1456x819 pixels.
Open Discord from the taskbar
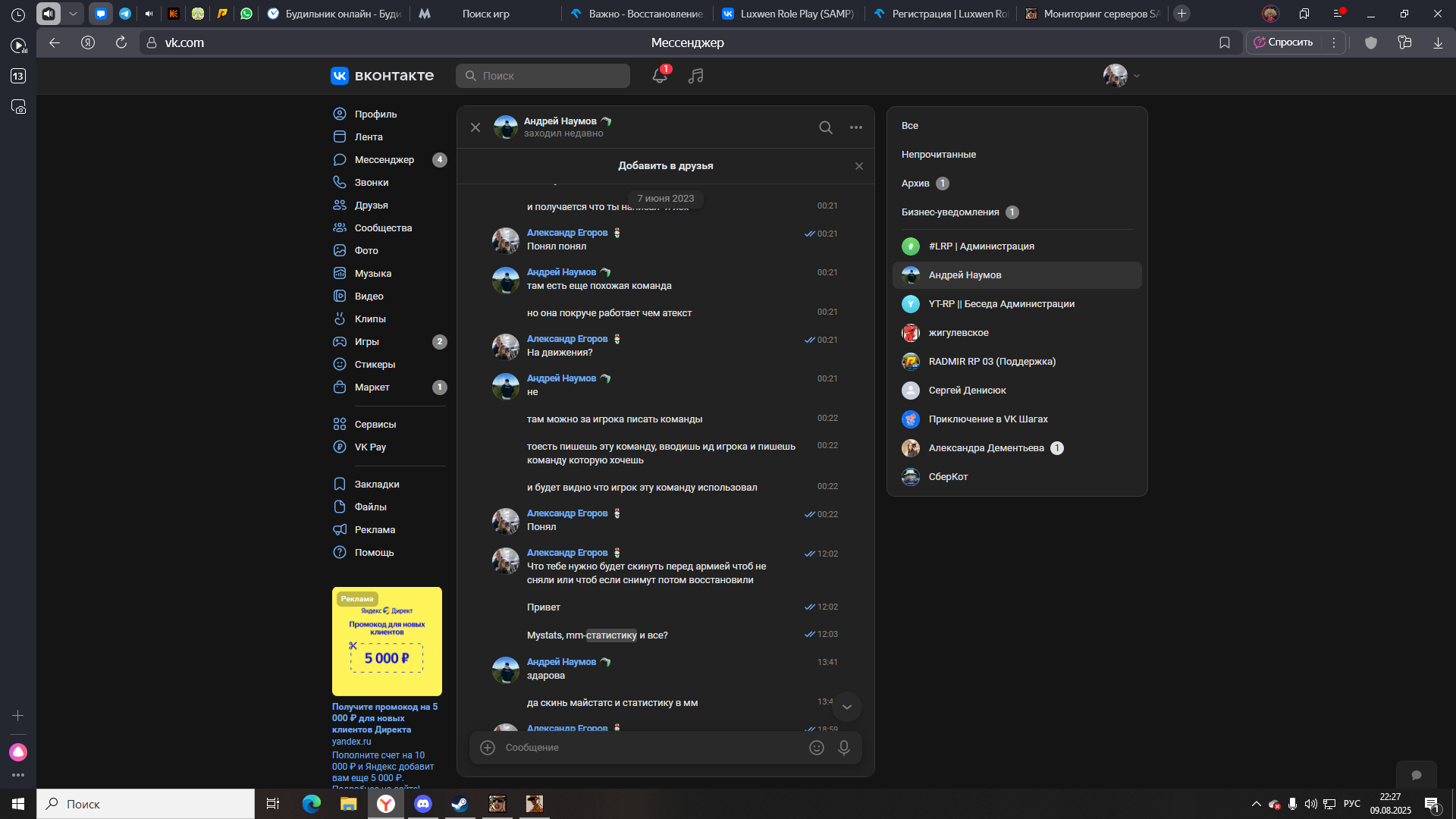point(422,804)
